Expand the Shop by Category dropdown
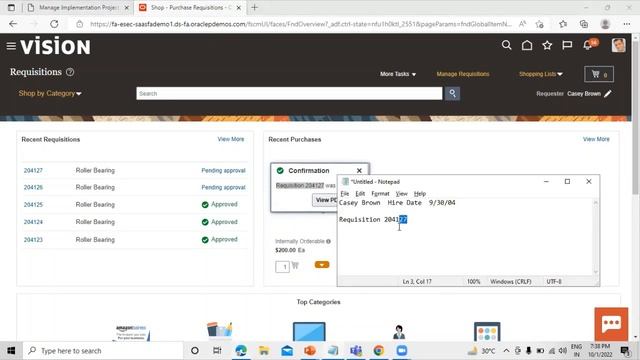640x360 pixels. click(50, 93)
